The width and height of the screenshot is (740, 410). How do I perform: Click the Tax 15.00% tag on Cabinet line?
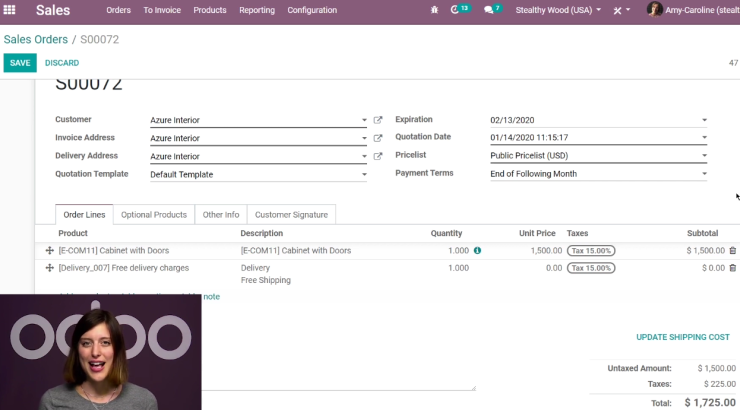(591, 251)
